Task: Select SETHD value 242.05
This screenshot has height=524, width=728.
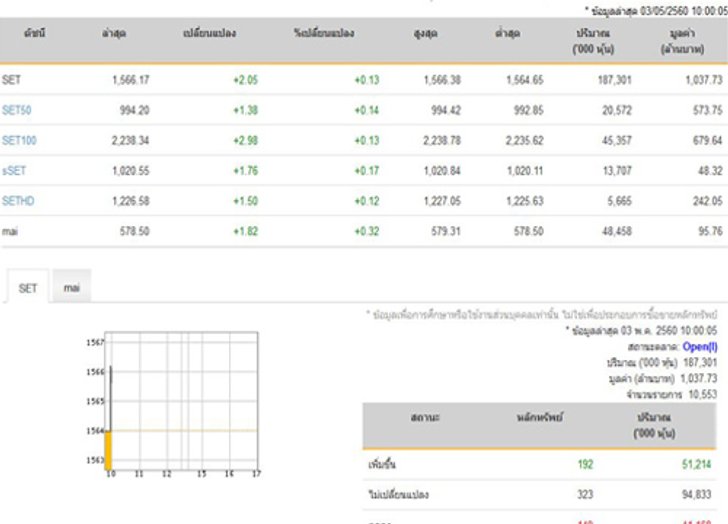Action: click(708, 201)
